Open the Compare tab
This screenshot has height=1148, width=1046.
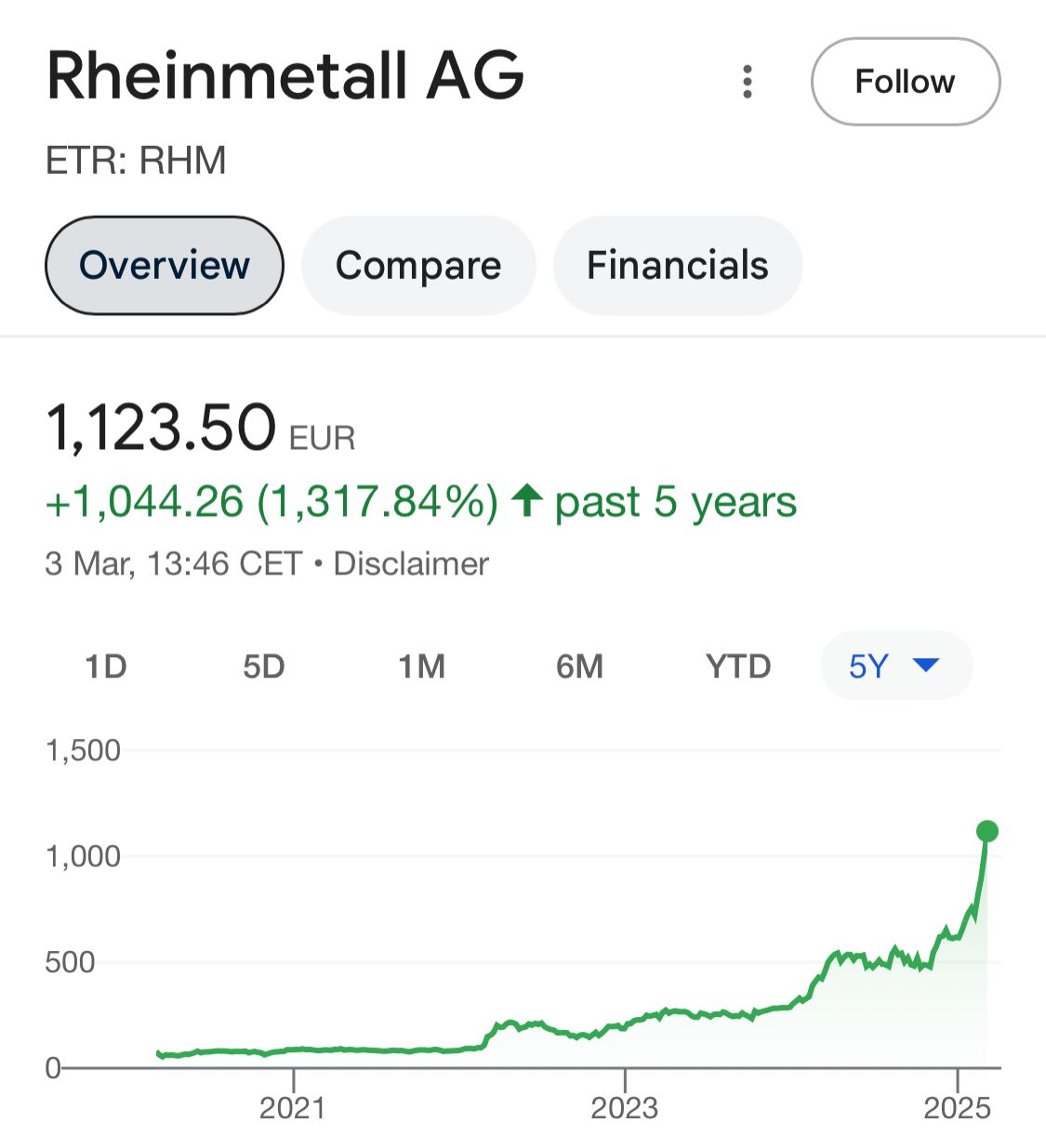[x=418, y=266]
